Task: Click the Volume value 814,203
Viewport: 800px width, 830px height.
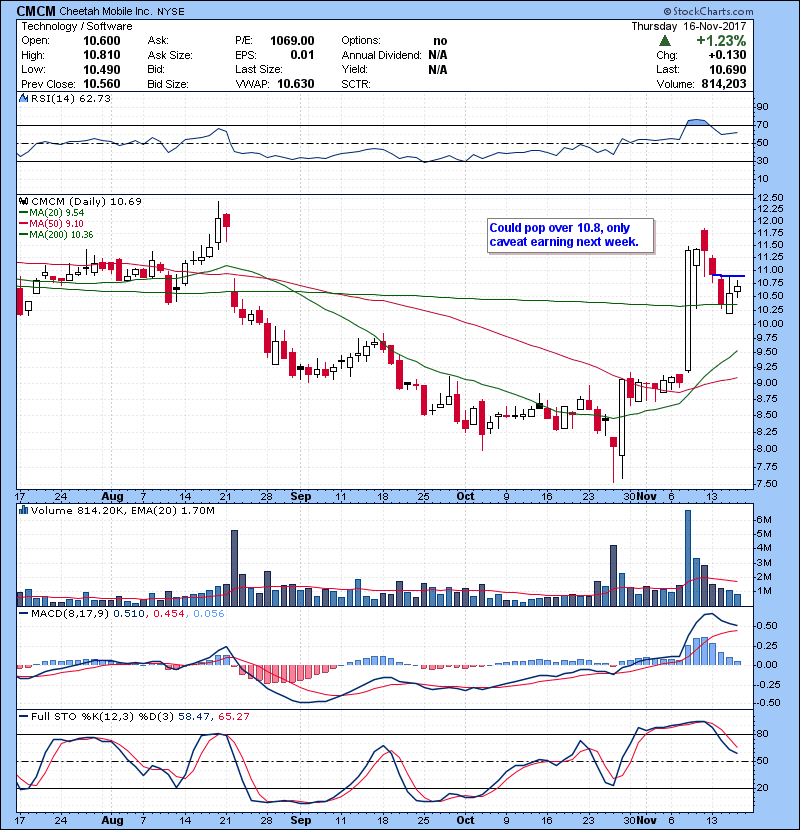Action: pyautogui.click(x=724, y=84)
